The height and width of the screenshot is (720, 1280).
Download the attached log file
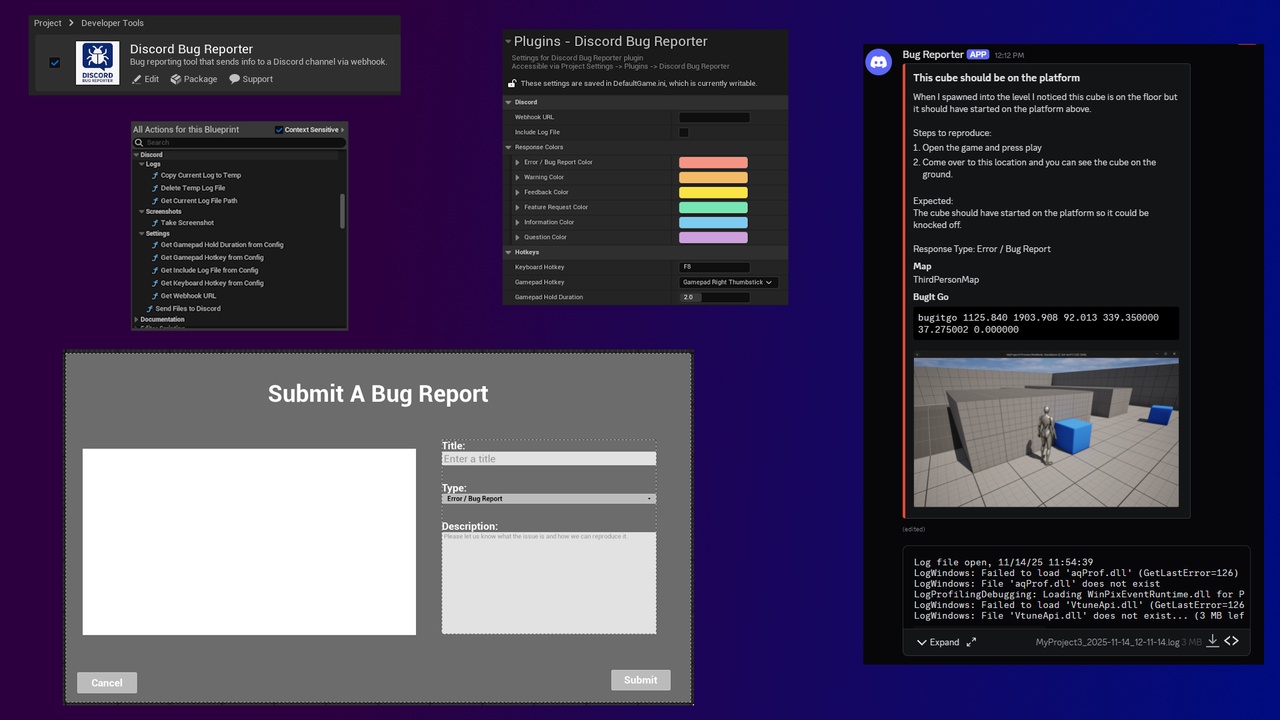1212,641
